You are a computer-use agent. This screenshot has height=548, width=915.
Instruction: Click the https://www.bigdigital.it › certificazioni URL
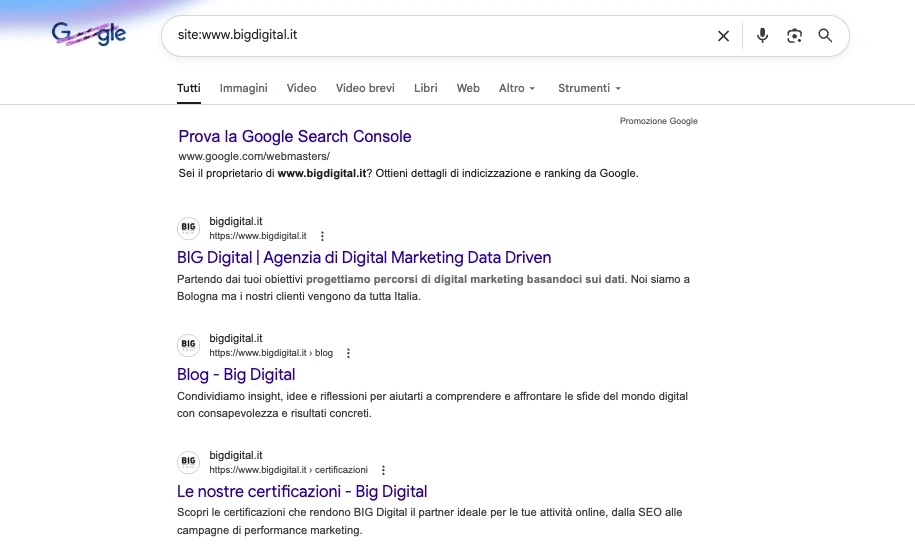click(288, 470)
